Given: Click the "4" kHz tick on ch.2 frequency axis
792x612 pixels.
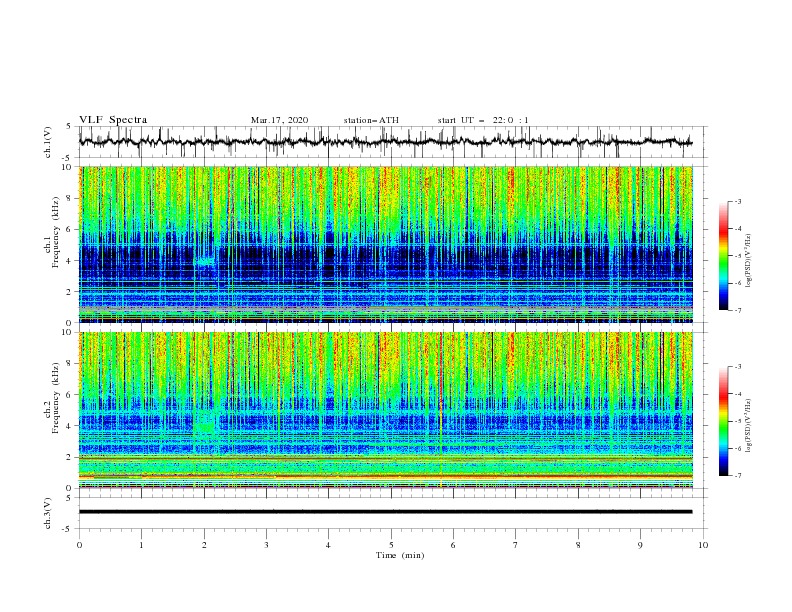Looking at the screenshot, I should [69, 426].
